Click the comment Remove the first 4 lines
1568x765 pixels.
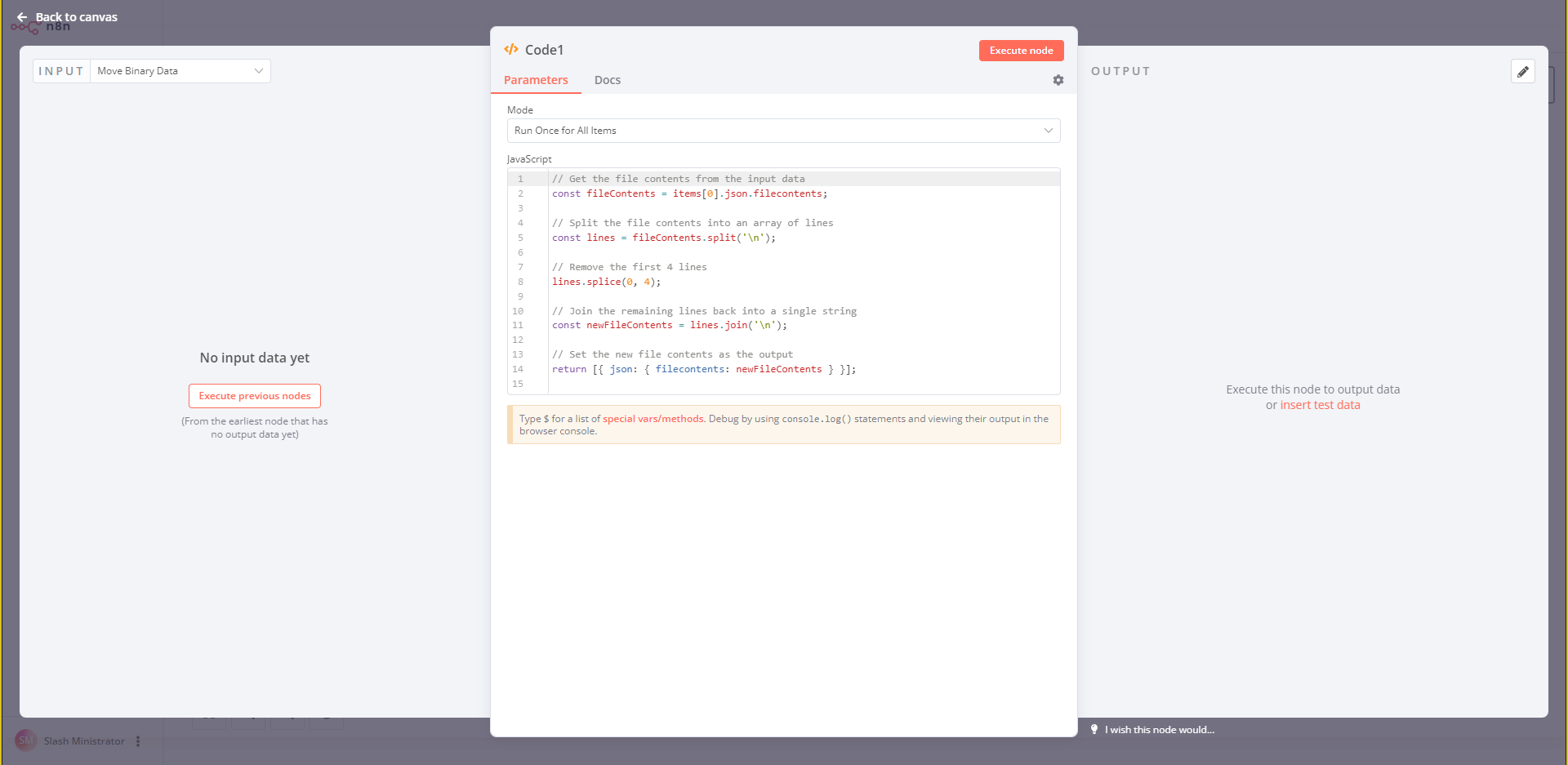pyautogui.click(x=630, y=267)
